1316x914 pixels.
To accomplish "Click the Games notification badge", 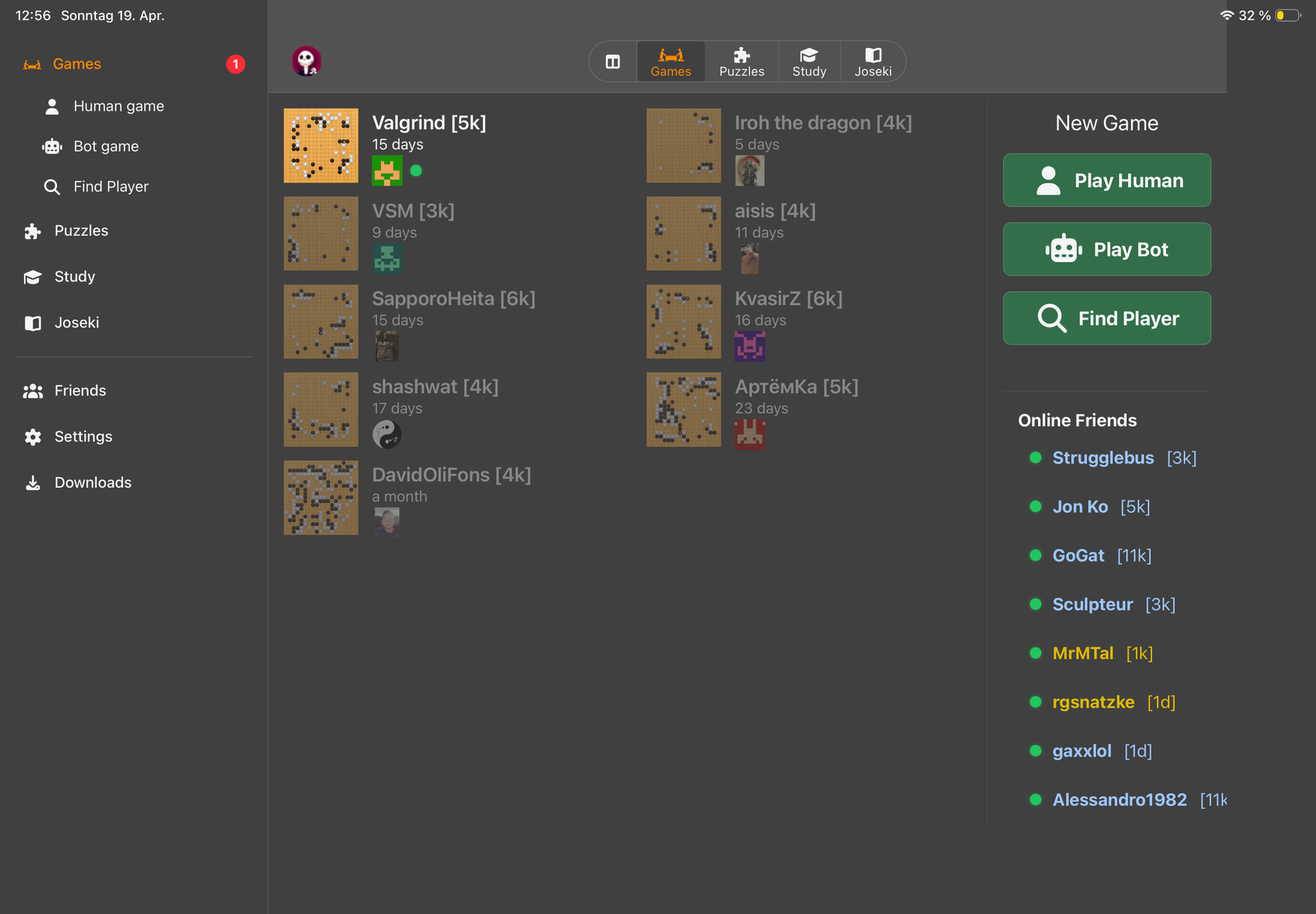I will point(235,64).
